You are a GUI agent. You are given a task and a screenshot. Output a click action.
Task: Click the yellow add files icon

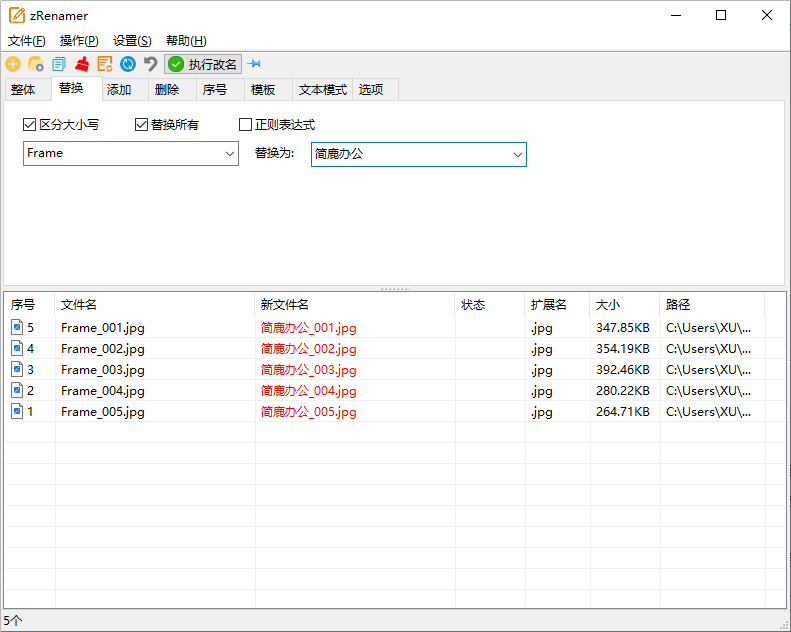click(x=13, y=64)
